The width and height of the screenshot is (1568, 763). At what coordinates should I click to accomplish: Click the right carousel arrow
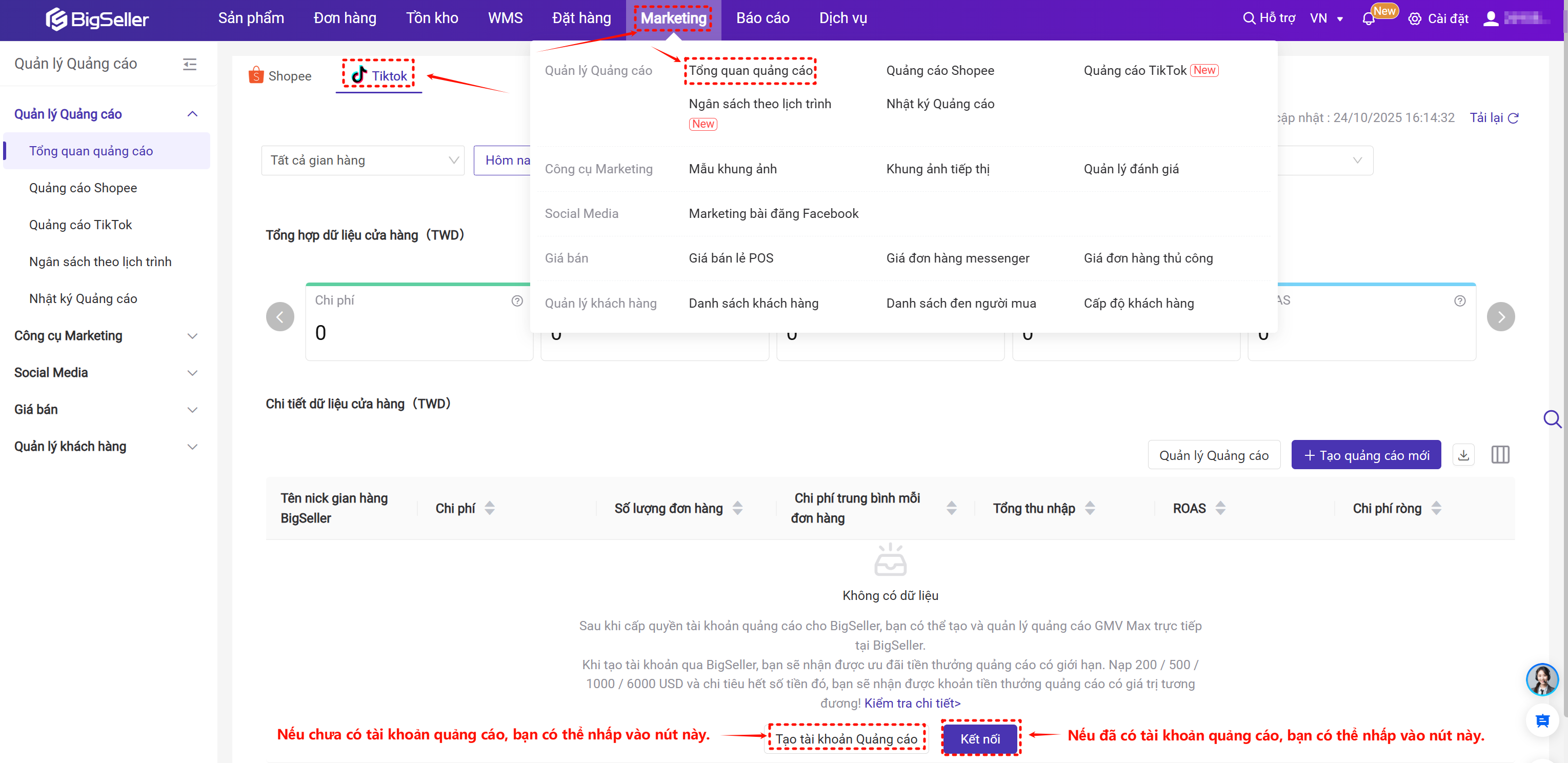click(1500, 317)
